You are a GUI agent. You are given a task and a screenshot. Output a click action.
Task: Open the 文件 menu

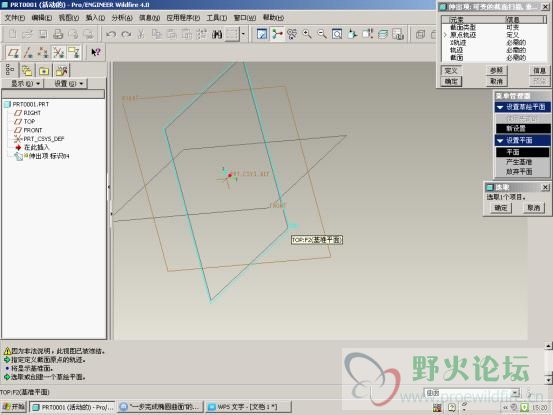click(x=14, y=18)
